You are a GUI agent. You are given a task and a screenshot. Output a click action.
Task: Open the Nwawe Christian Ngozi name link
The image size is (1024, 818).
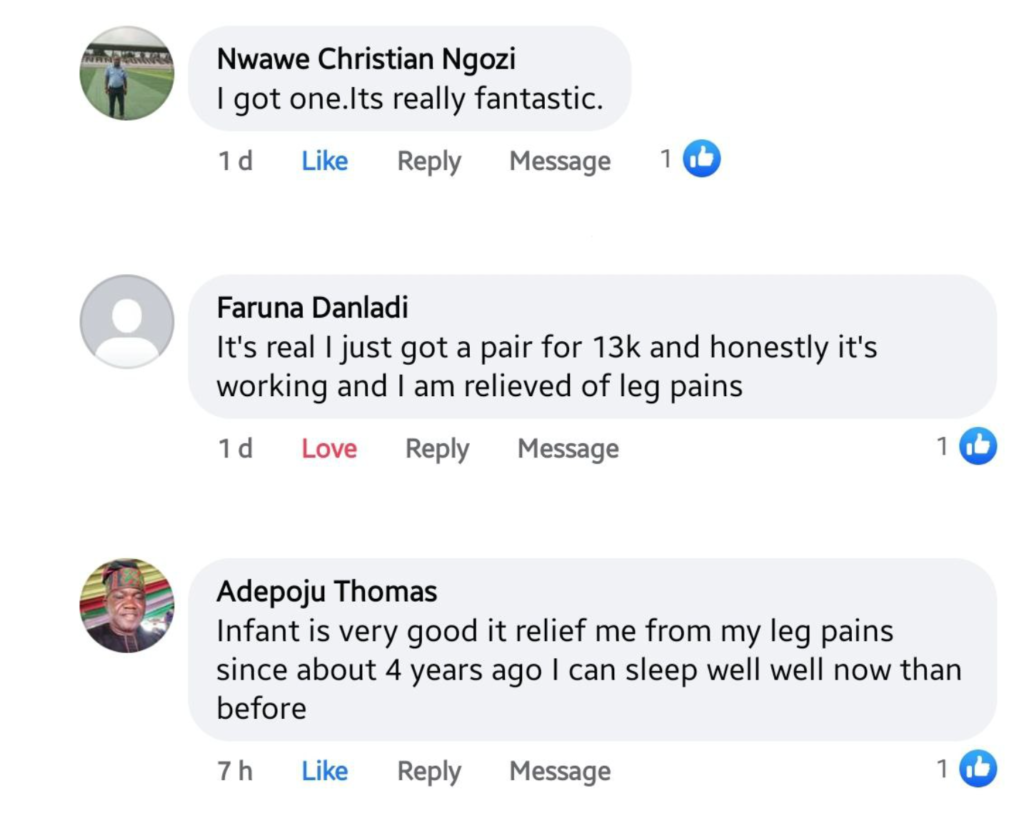coord(366,60)
